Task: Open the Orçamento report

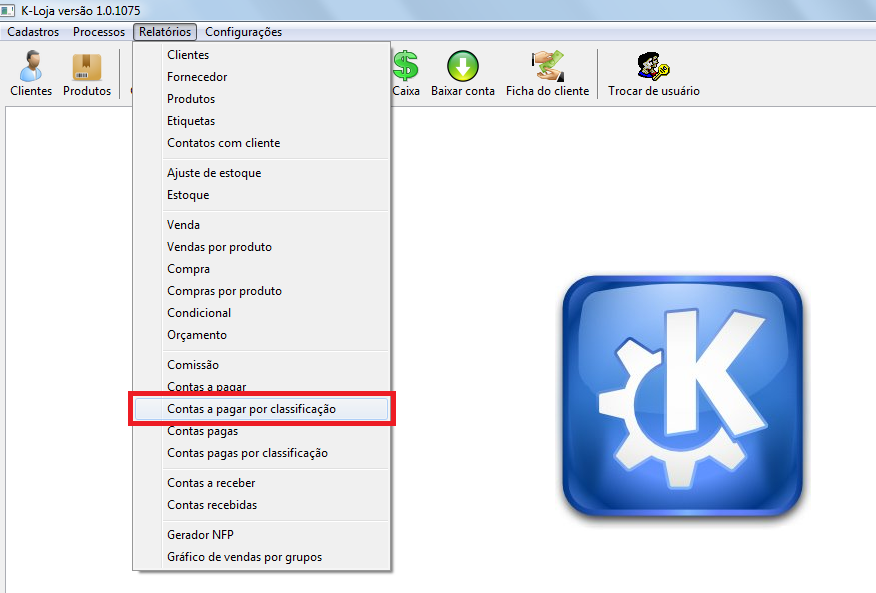Action: (261, 335)
